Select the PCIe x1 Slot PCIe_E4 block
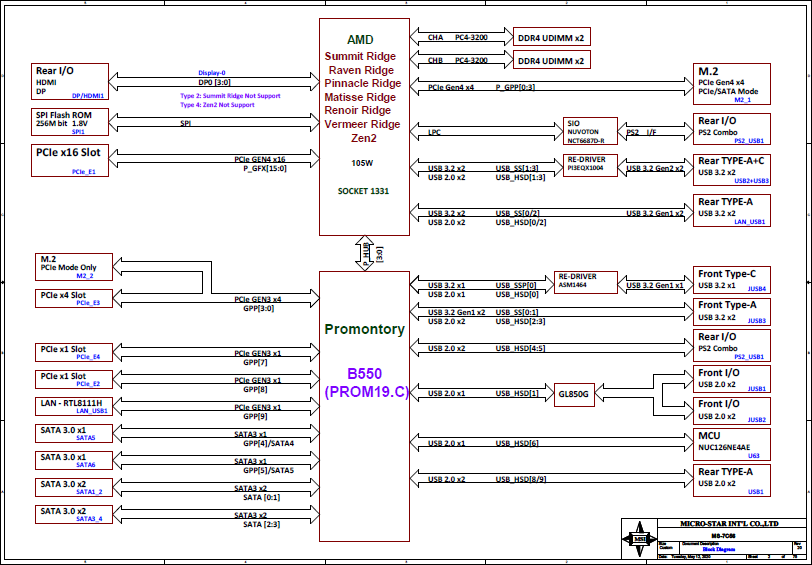This screenshot has height=565, width=812. point(74,352)
